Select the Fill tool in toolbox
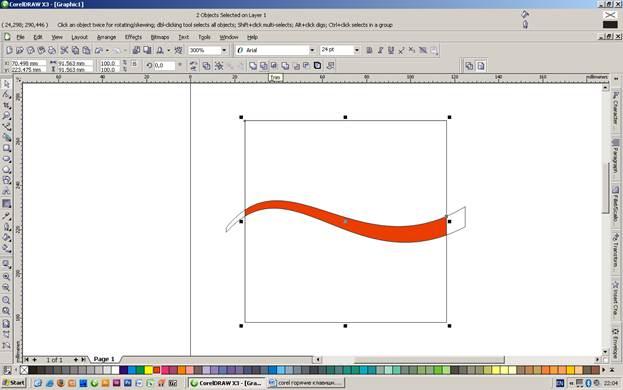Image resolution: width=623 pixels, height=390 pixels. (x=6, y=238)
